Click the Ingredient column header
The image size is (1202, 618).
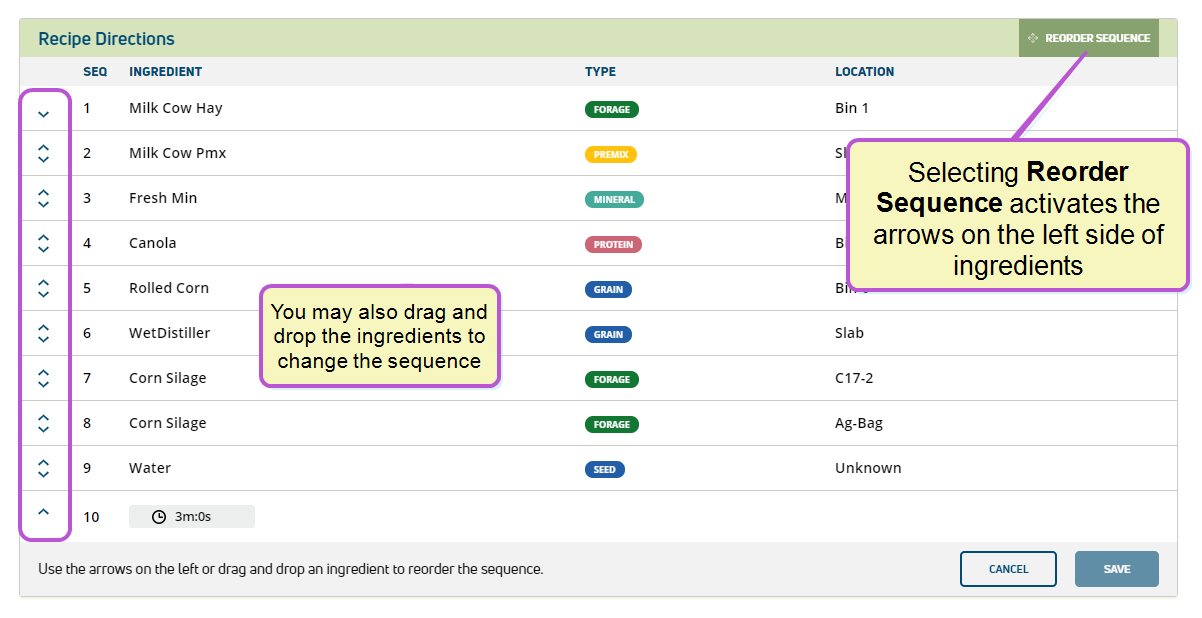tap(166, 72)
